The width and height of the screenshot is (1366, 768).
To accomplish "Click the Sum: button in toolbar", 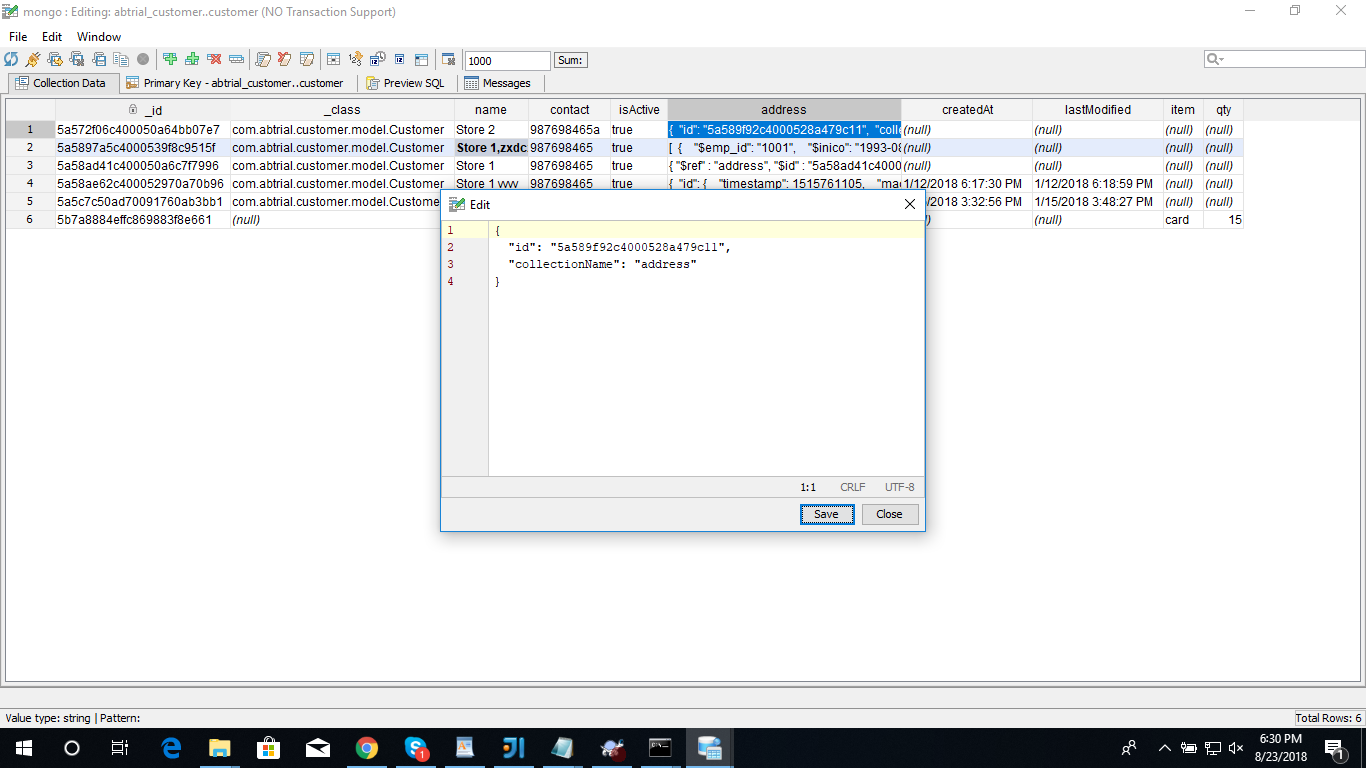I will click(571, 60).
